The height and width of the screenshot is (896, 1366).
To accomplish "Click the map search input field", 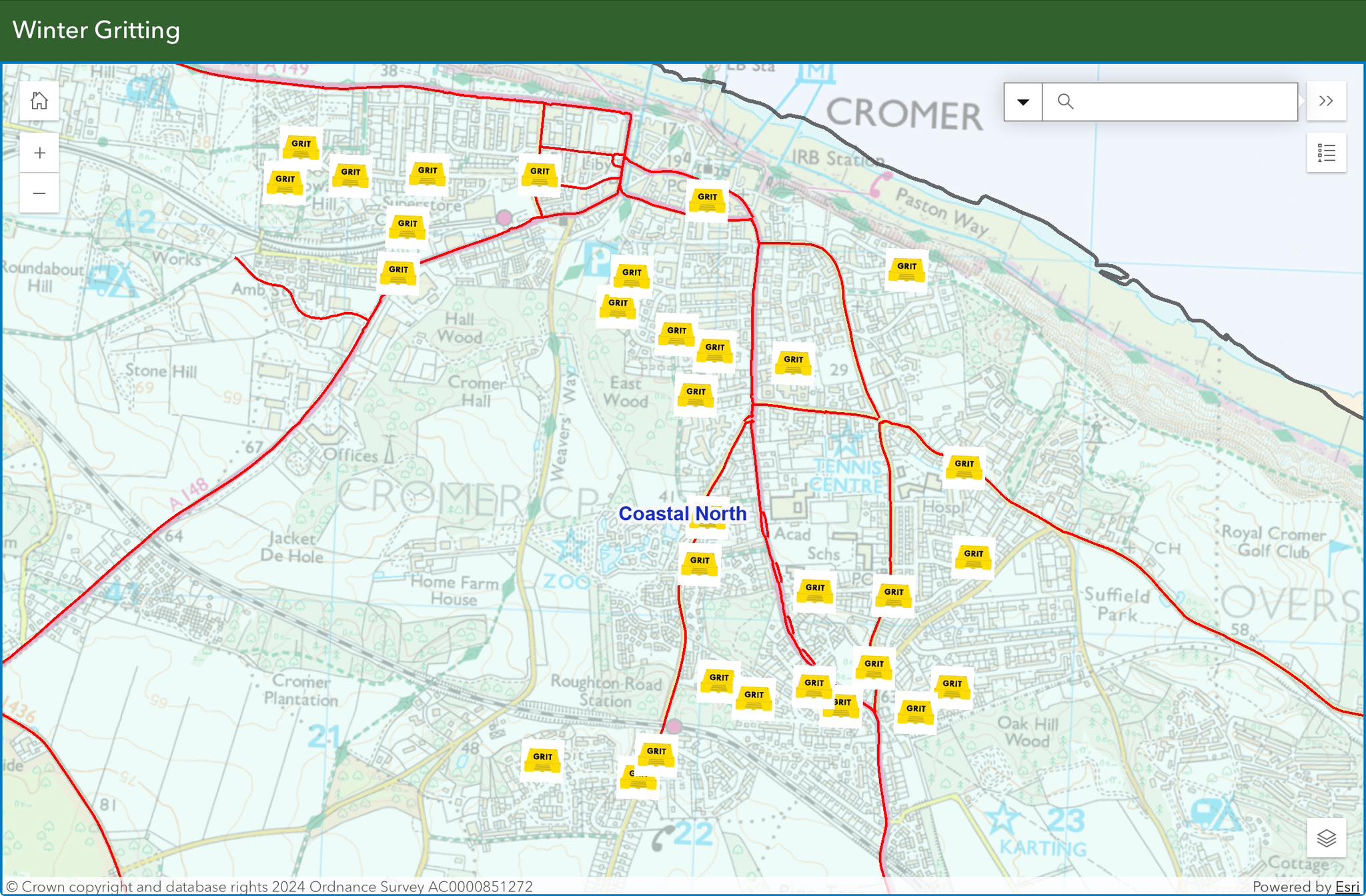I will [1170, 102].
